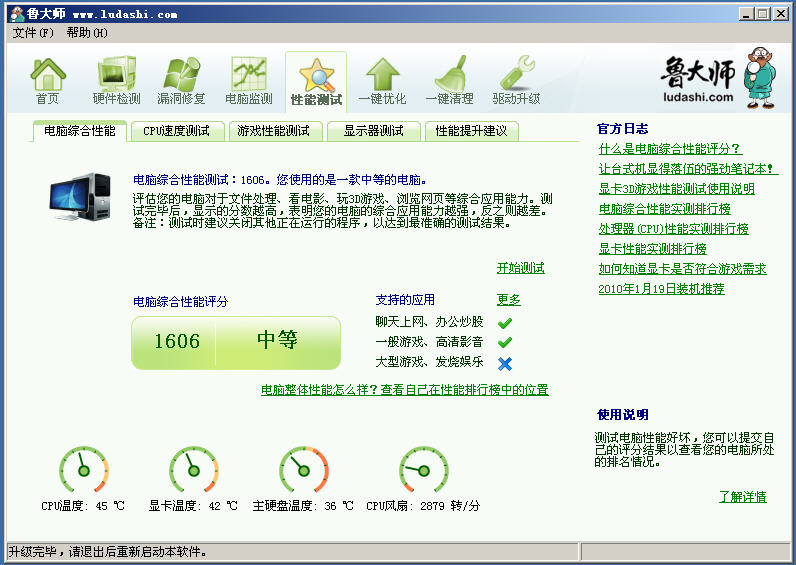Switch to CPU速度测试 tab
The width and height of the screenshot is (796, 565).
177,131
